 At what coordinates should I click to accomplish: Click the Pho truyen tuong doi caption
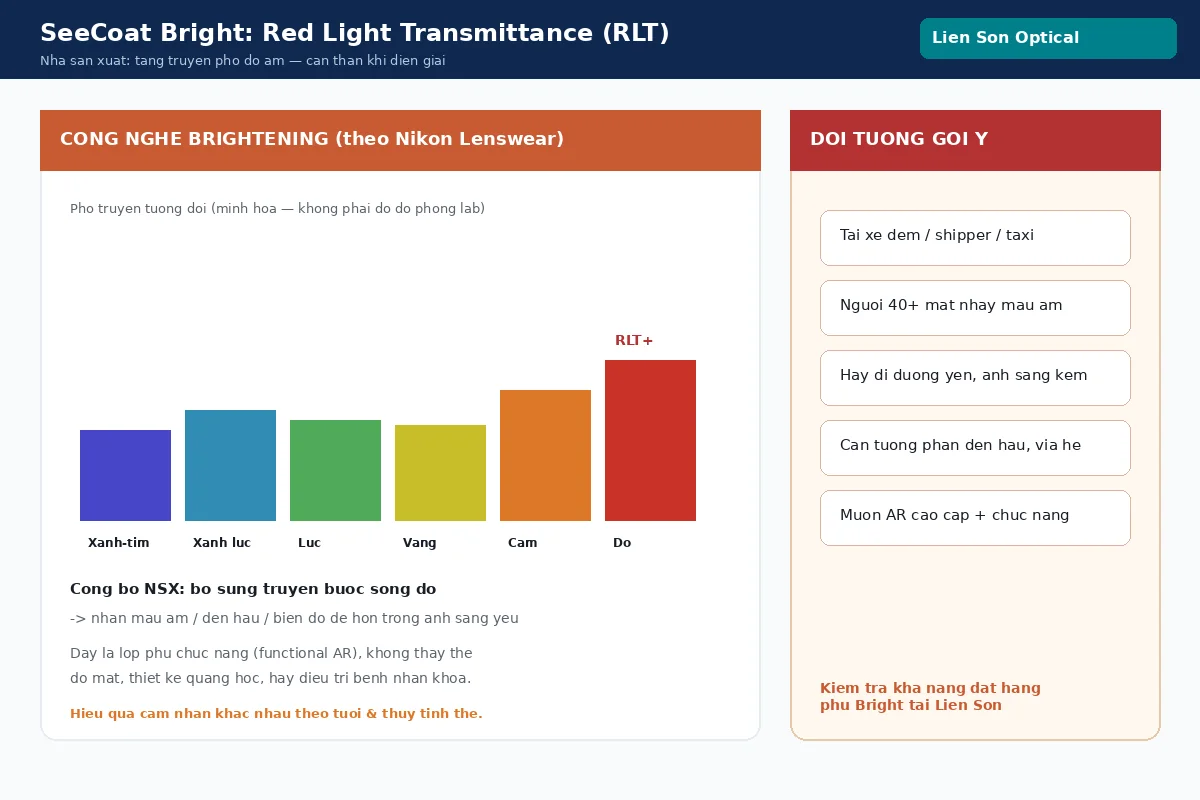(277, 209)
